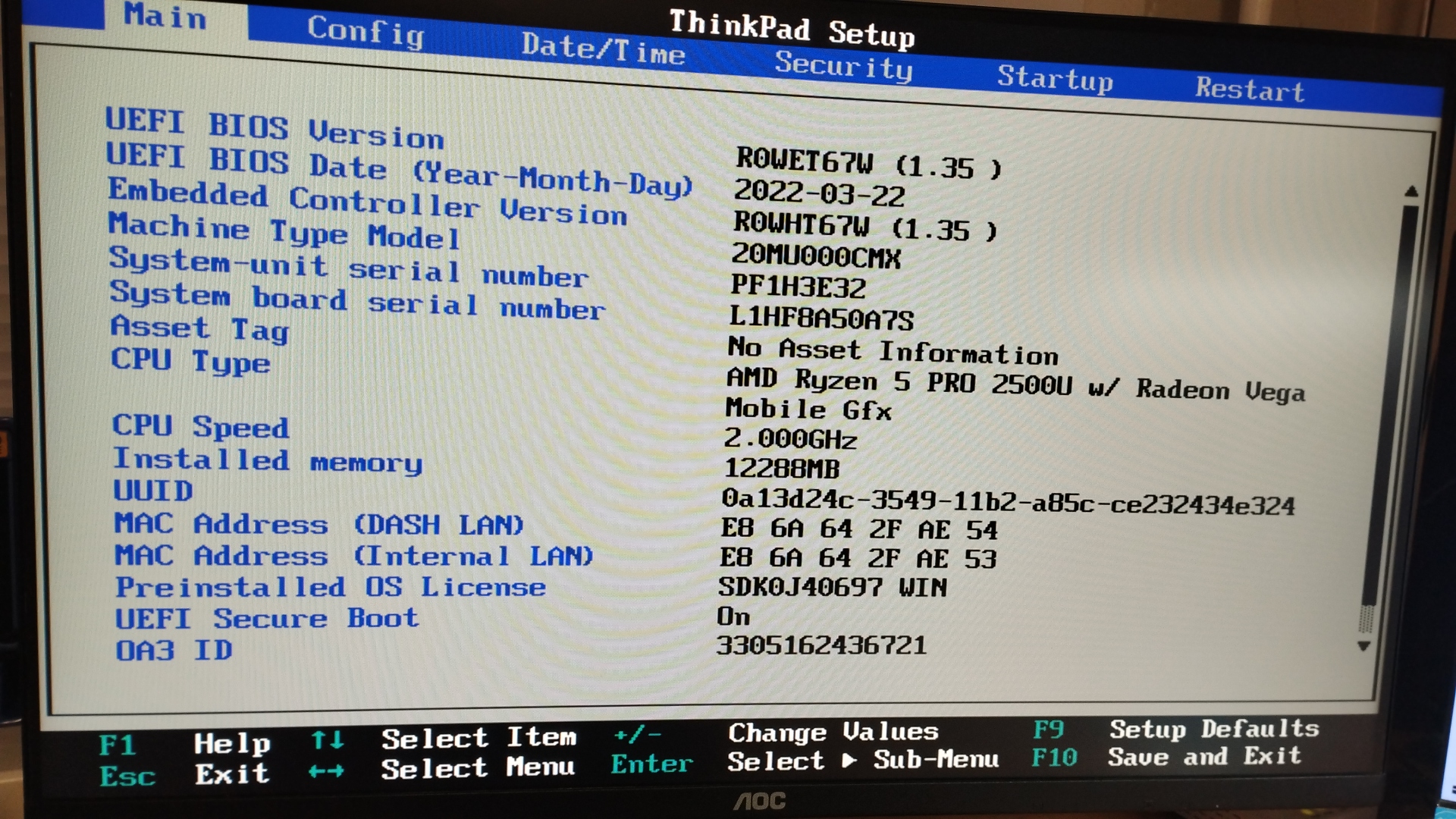Click the +/- Change Values symbol
This screenshot has width=1456, height=819.
point(637,734)
